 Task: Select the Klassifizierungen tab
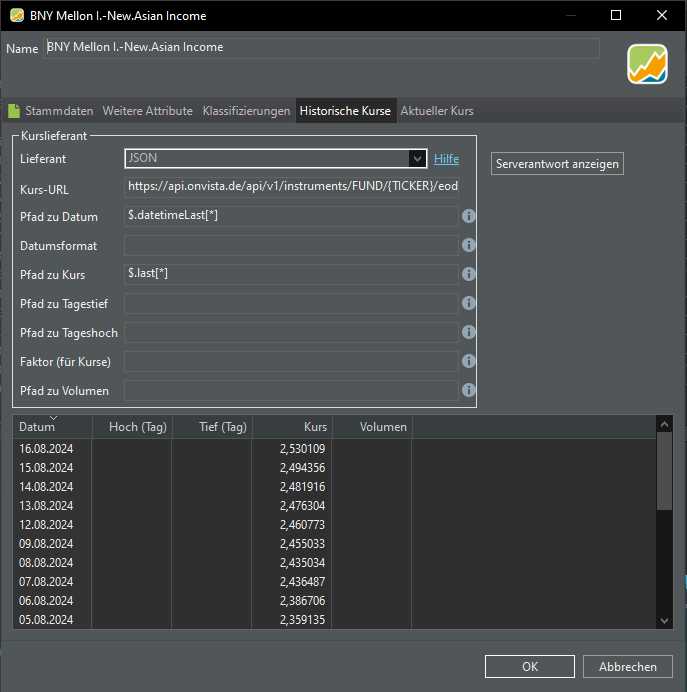click(246, 111)
